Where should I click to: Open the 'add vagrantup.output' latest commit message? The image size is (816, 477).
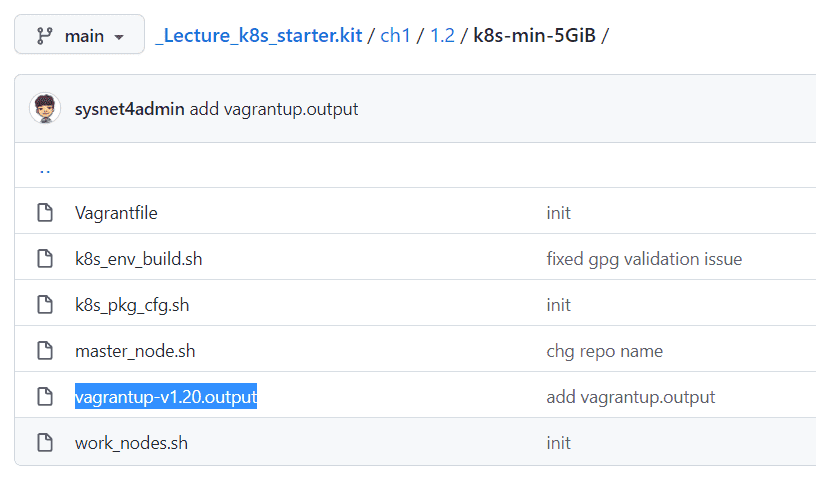click(x=274, y=109)
